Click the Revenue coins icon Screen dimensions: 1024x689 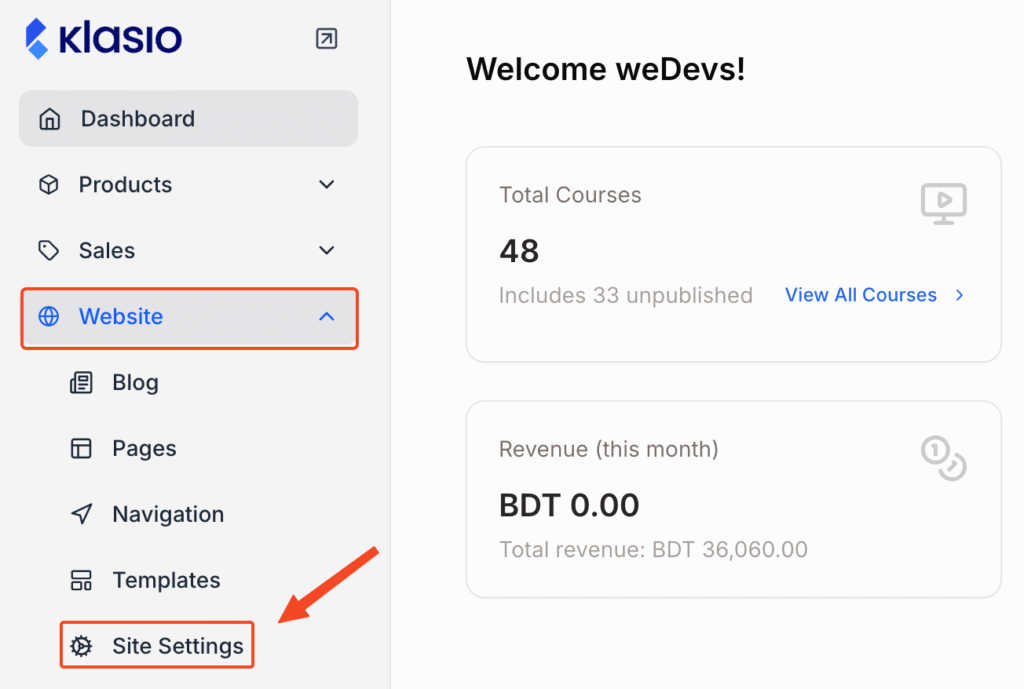(943, 458)
